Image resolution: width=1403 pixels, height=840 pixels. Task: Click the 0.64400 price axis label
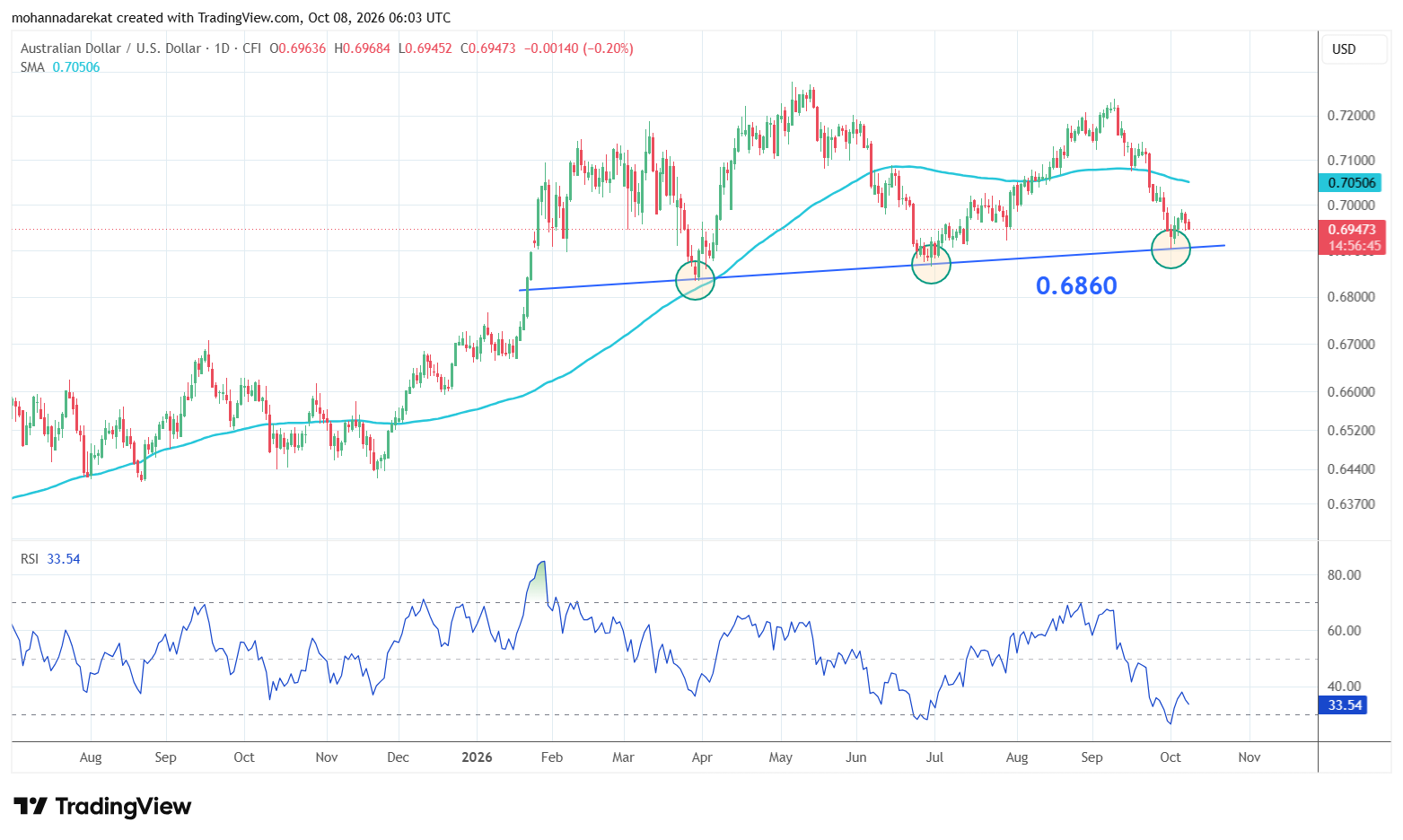(1351, 469)
